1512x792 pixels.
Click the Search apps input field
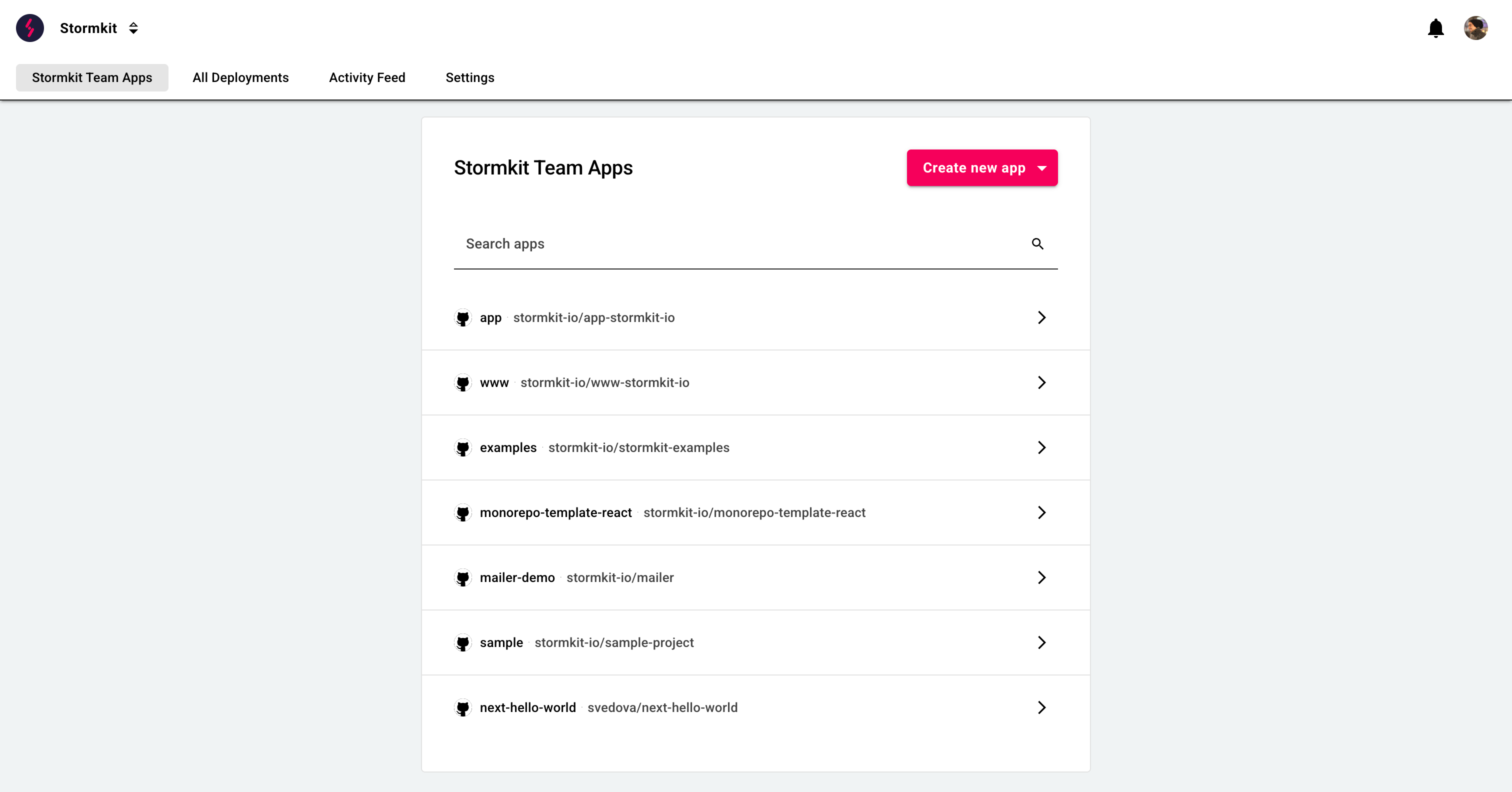756,243
